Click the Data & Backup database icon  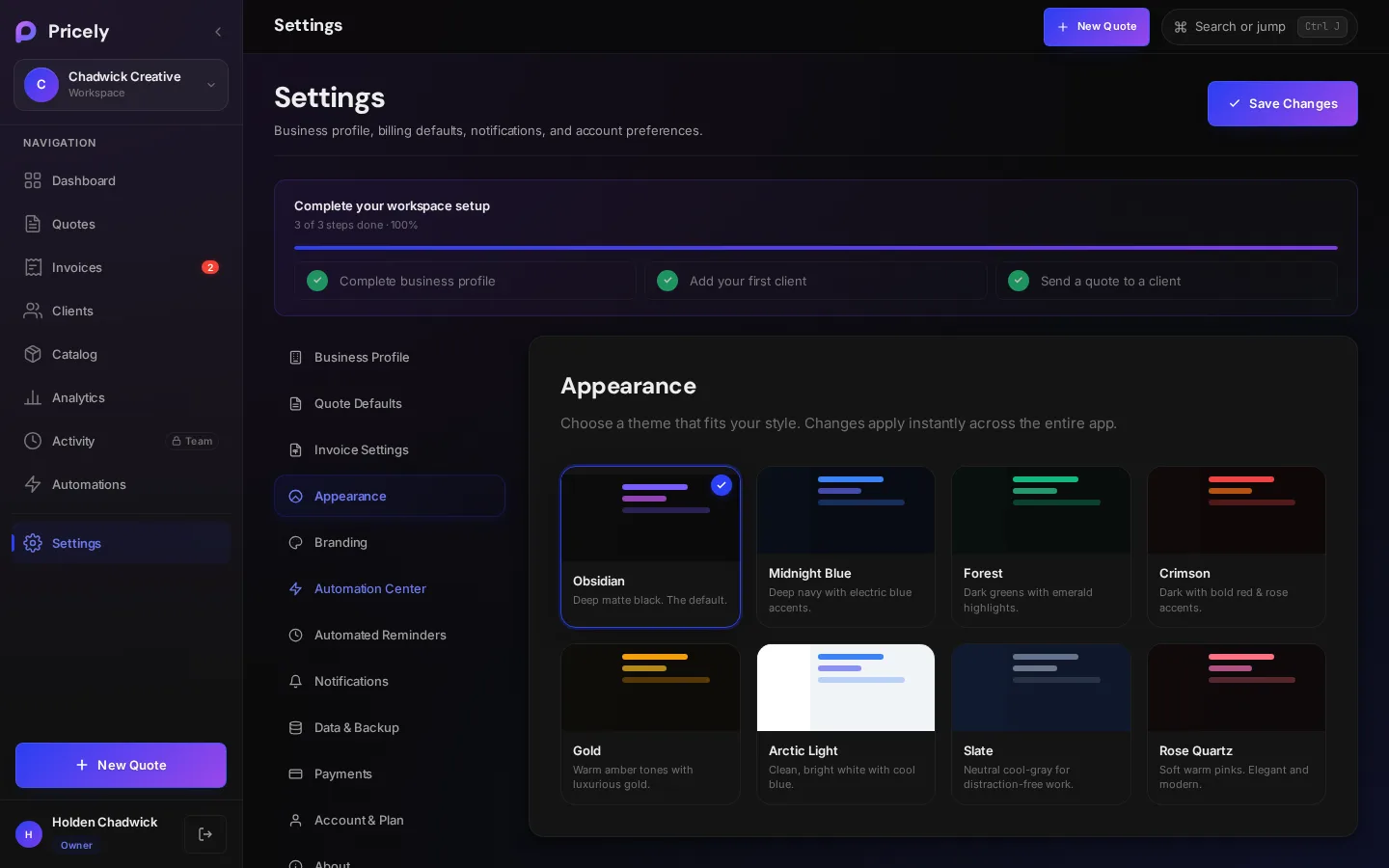pos(296,727)
